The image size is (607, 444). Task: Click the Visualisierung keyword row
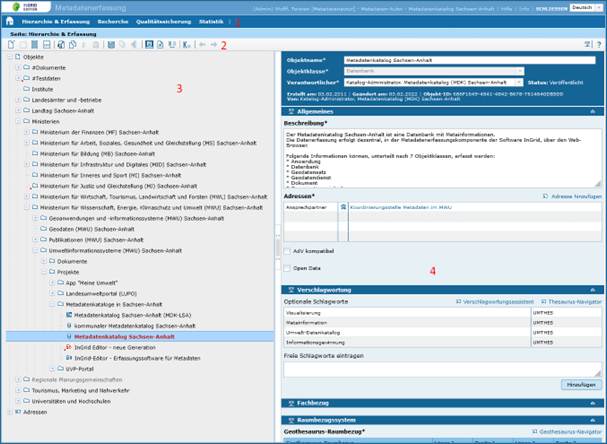[x=442, y=313]
